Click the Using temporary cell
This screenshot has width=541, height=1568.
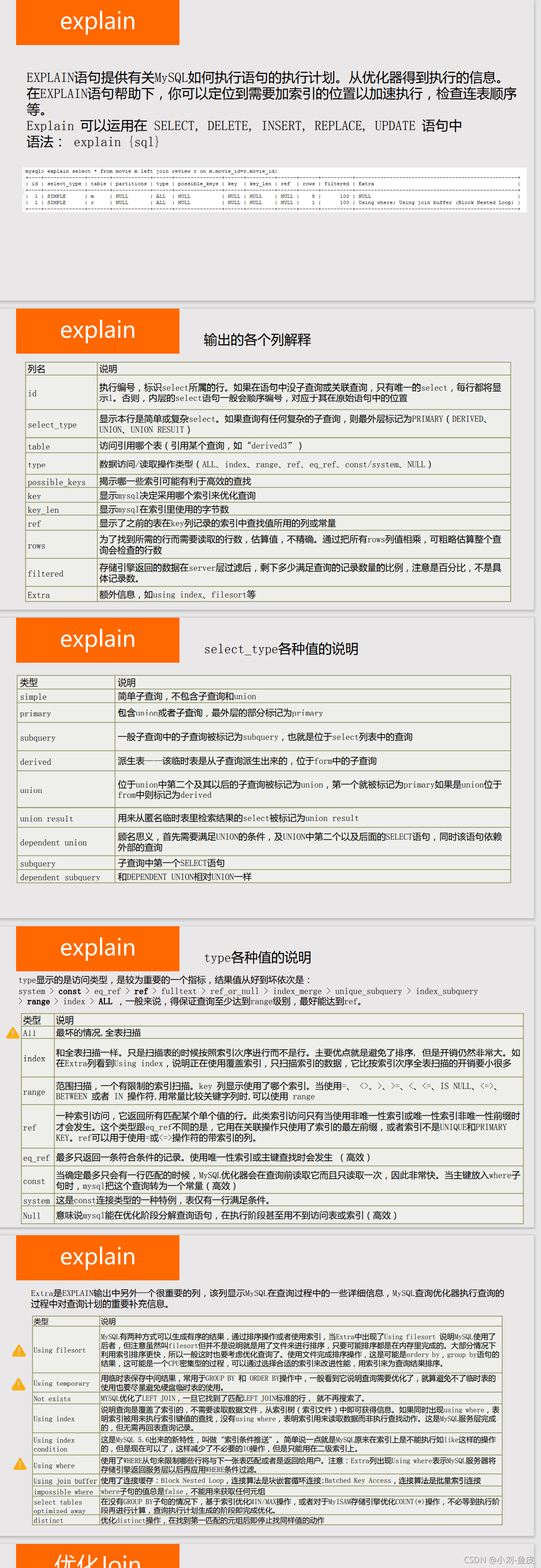67,1383
